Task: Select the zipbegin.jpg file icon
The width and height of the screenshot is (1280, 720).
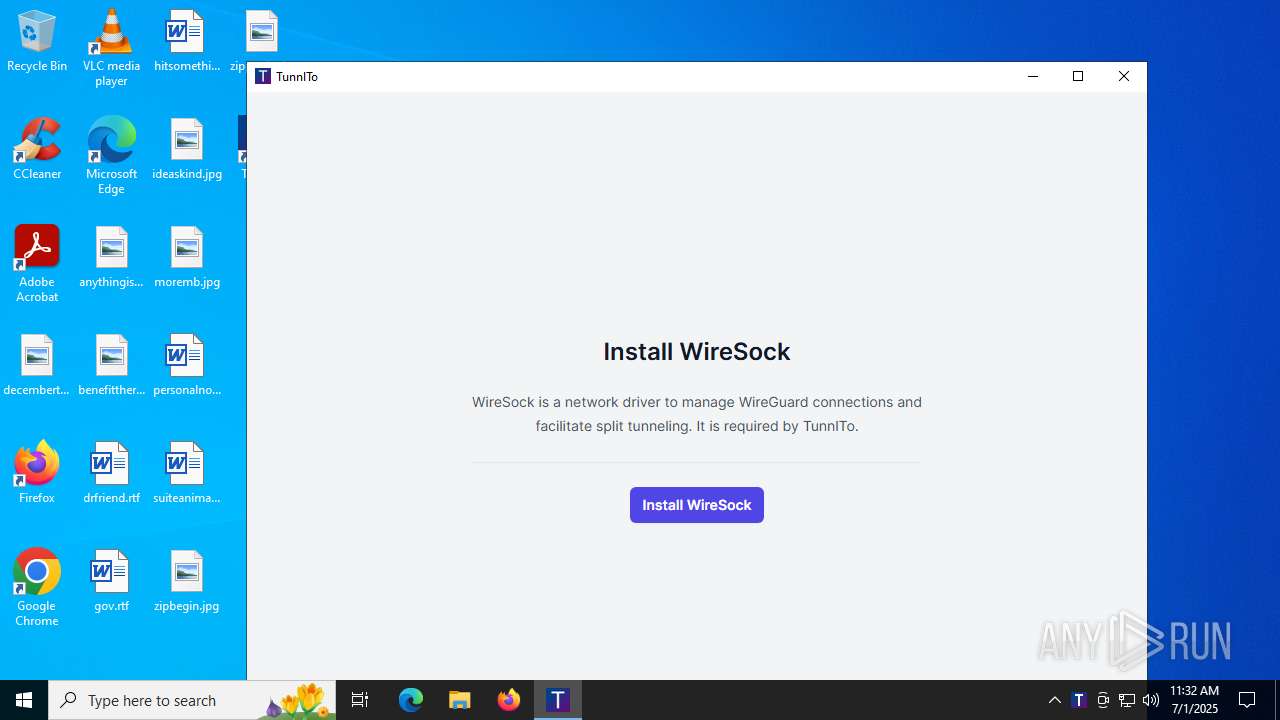Action: 186,581
